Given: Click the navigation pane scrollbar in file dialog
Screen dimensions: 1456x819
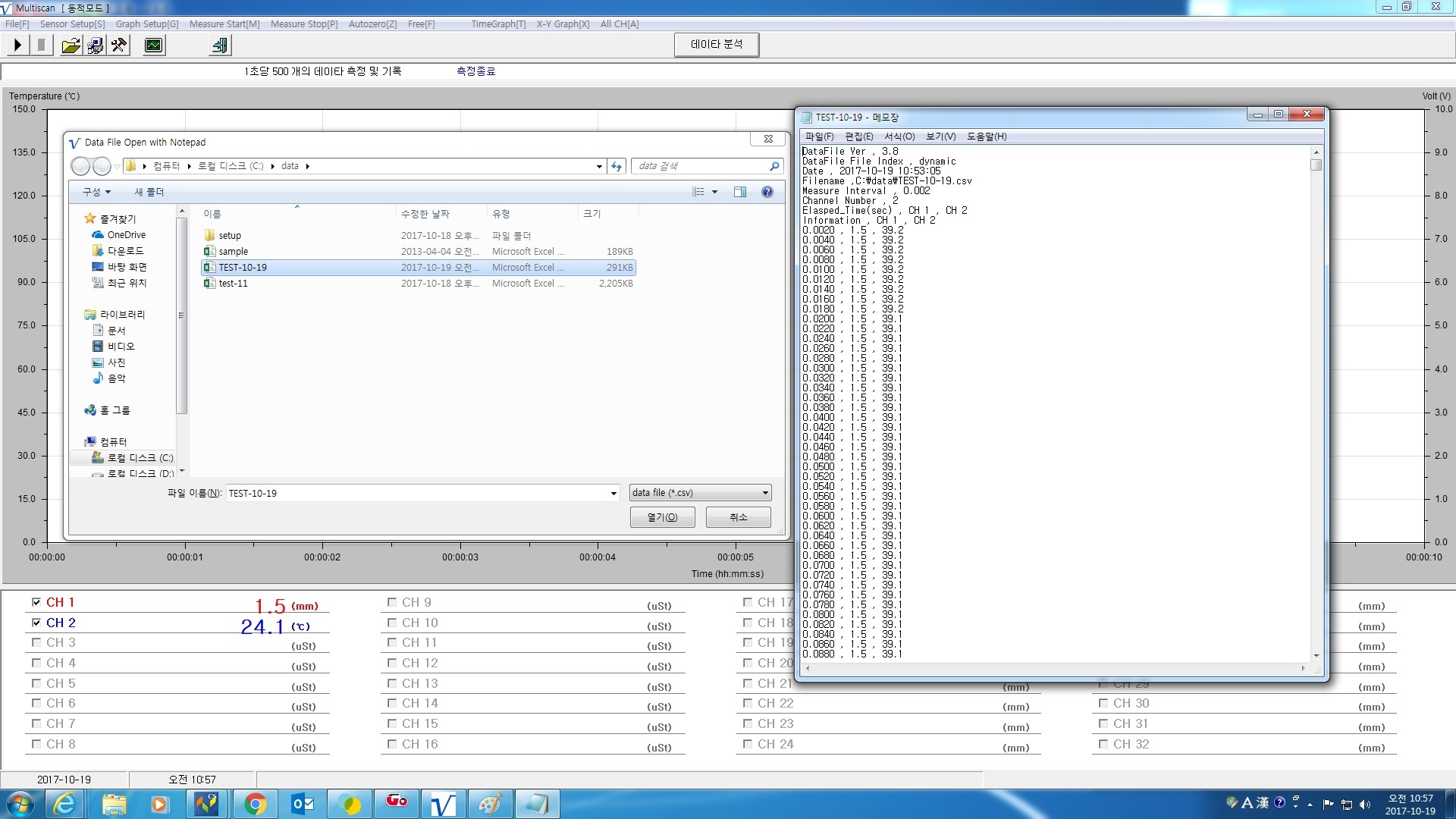Looking at the screenshot, I should pos(181,315).
